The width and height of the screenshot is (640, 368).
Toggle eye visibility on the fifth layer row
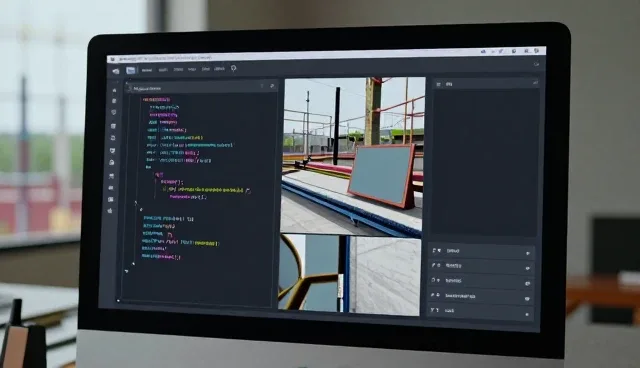[x=527, y=315]
